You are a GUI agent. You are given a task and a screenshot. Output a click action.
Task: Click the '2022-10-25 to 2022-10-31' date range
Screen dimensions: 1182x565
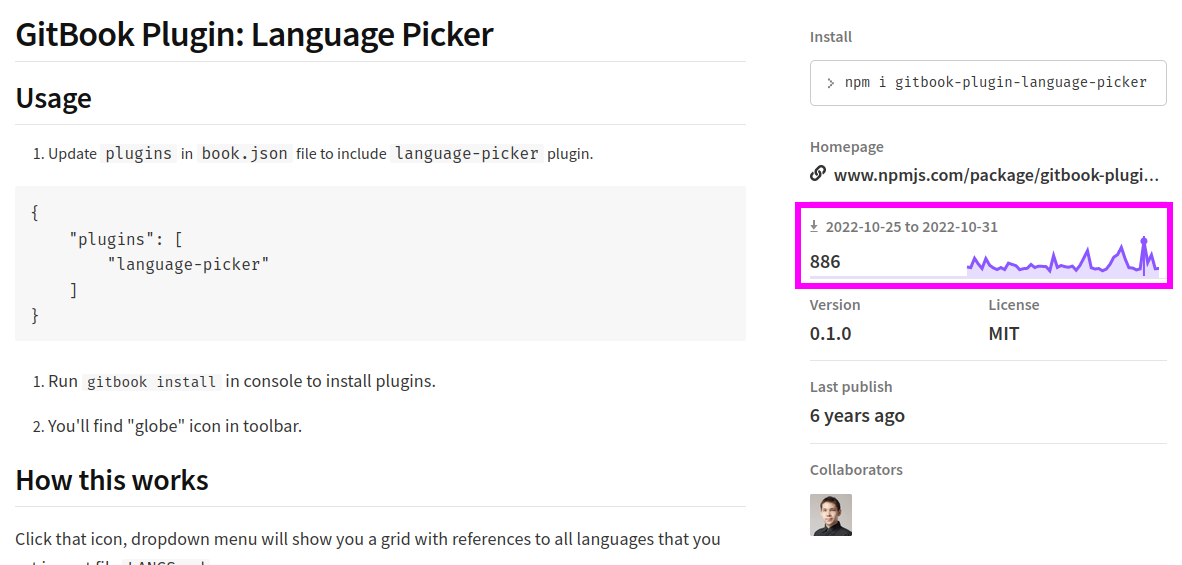[911, 227]
